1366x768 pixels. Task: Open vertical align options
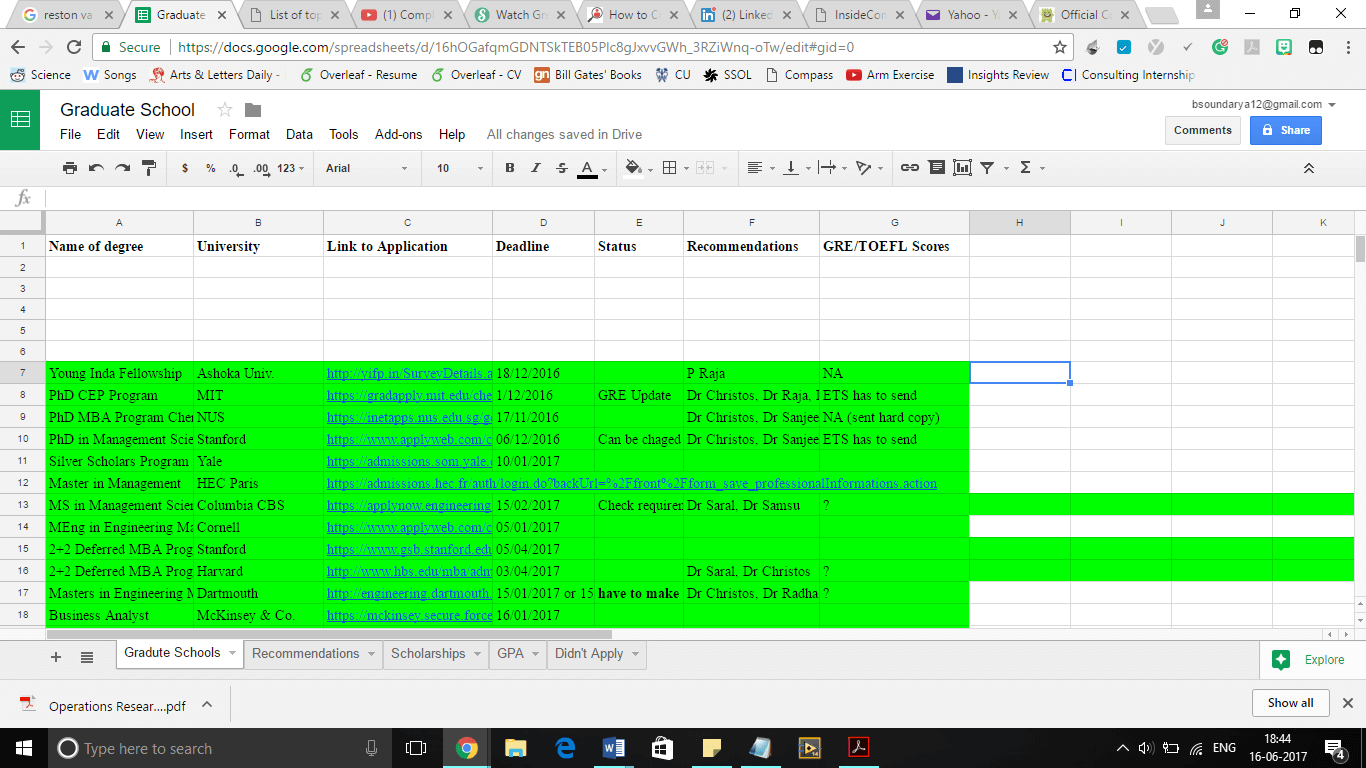797,168
